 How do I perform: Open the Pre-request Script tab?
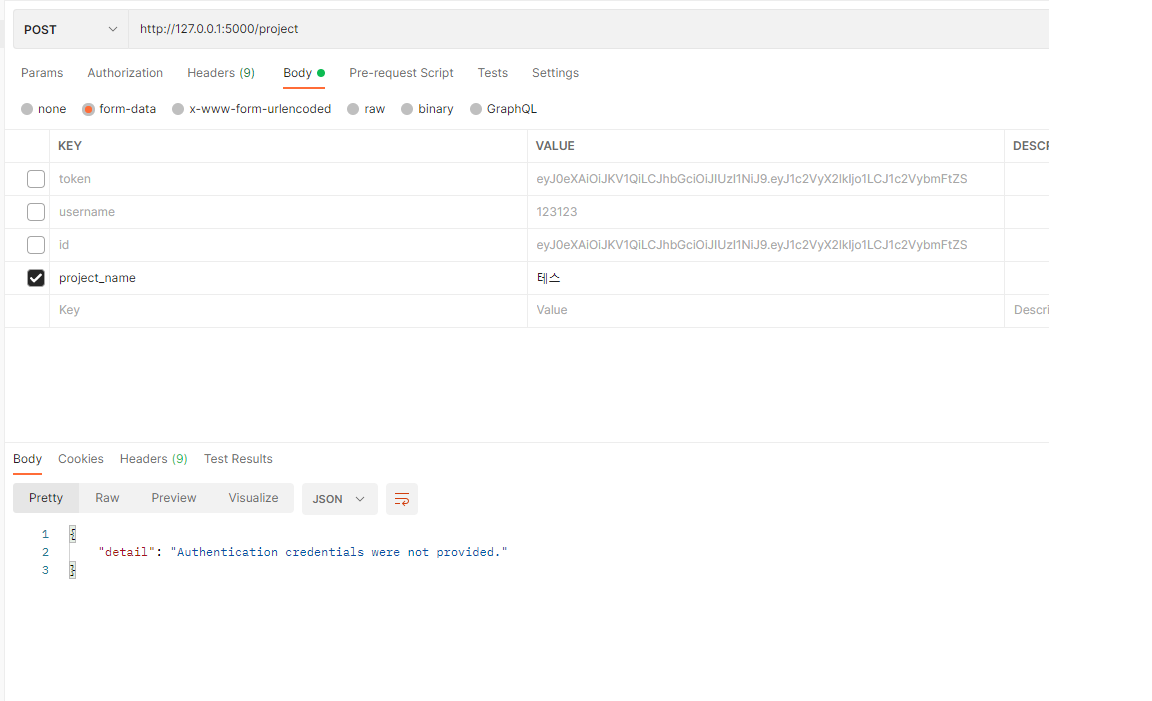(x=401, y=73)
